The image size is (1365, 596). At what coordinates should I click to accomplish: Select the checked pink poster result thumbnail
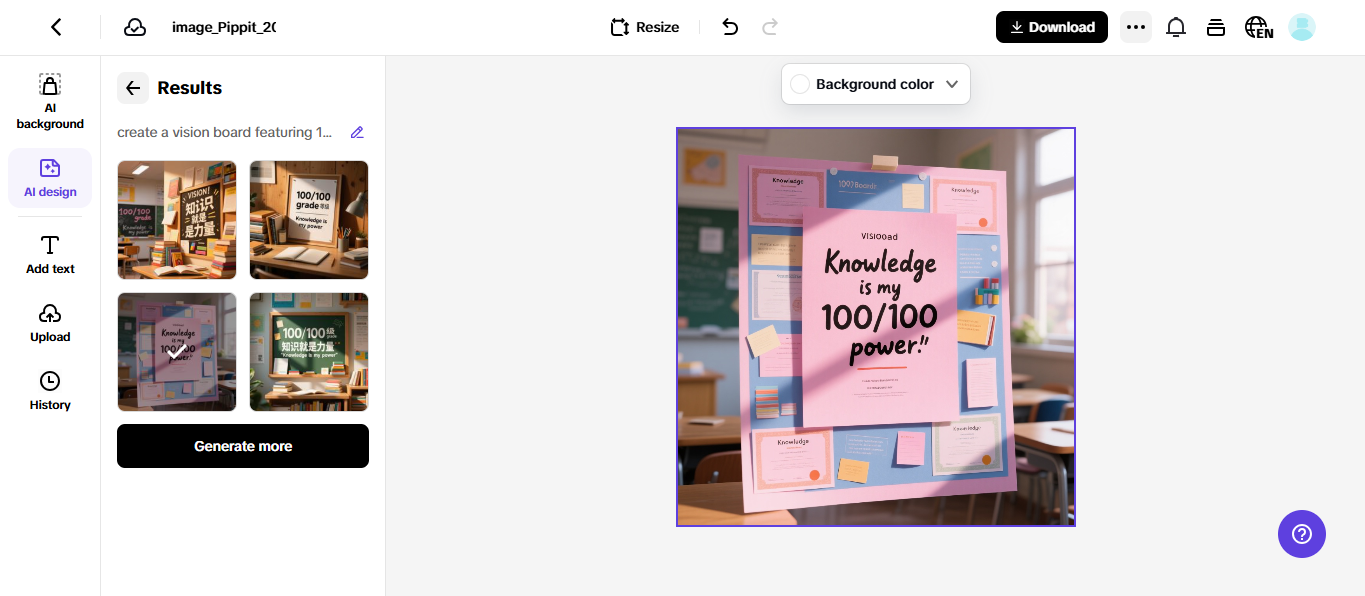177,352
